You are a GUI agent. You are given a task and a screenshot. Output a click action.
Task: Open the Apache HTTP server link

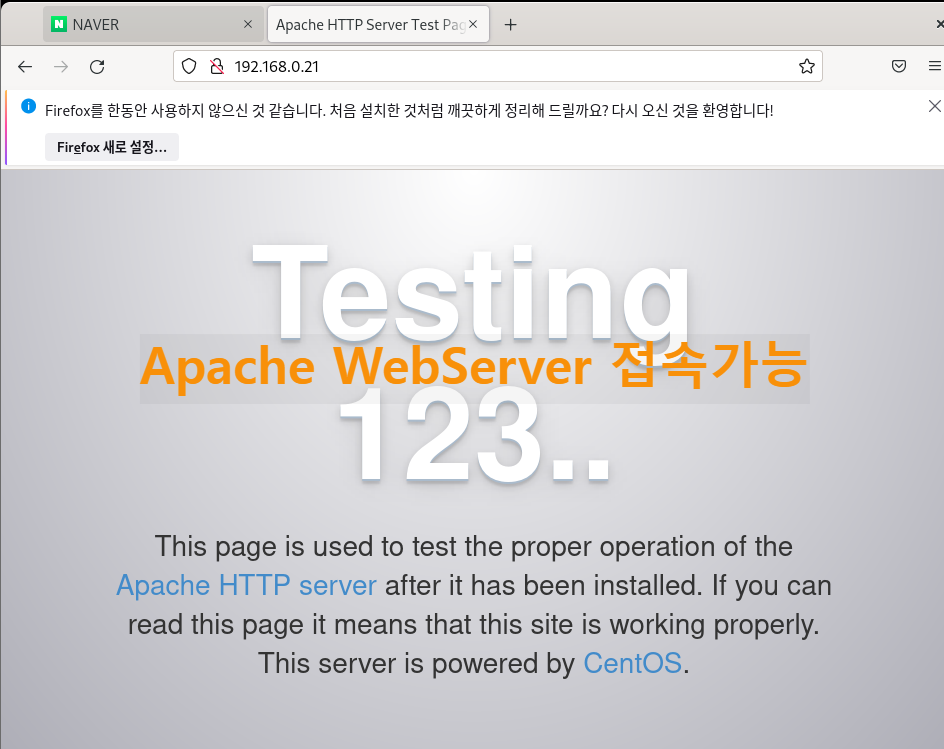(x=246, y=585)
